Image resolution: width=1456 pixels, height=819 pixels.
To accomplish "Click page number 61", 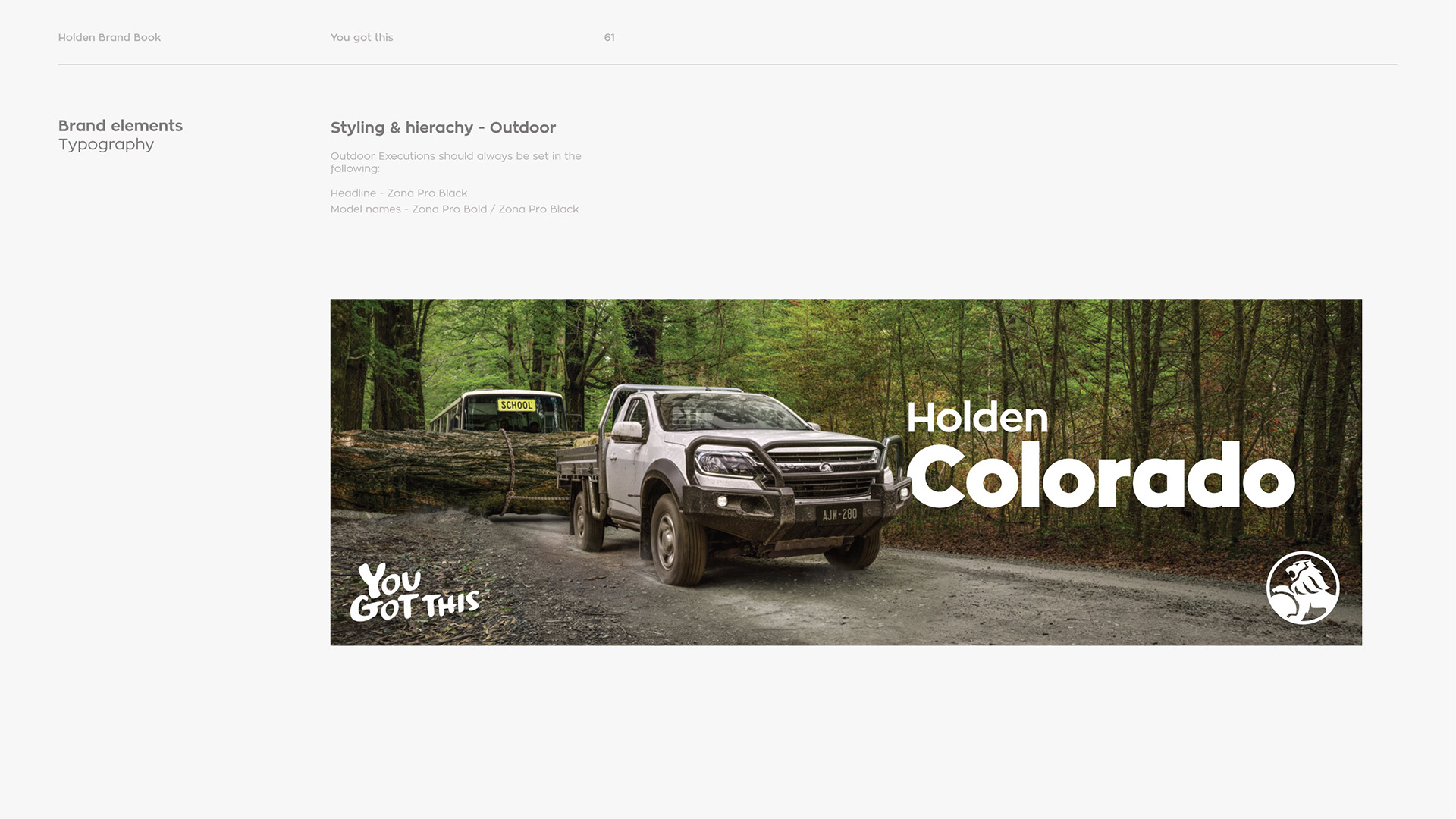I will [609, 37].
